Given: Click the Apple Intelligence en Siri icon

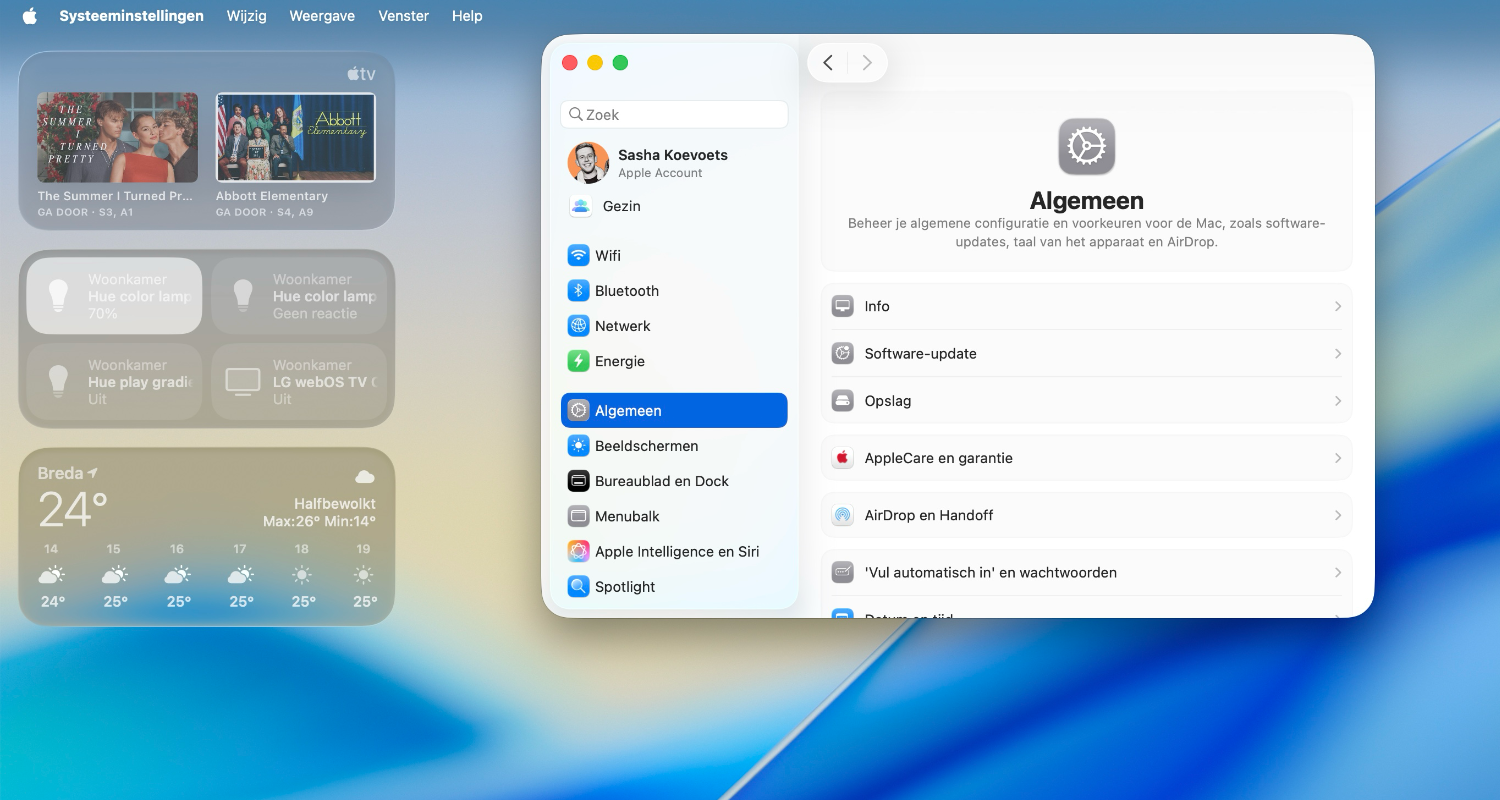Looking at the screenshot, I should click(x=578, y=551).
